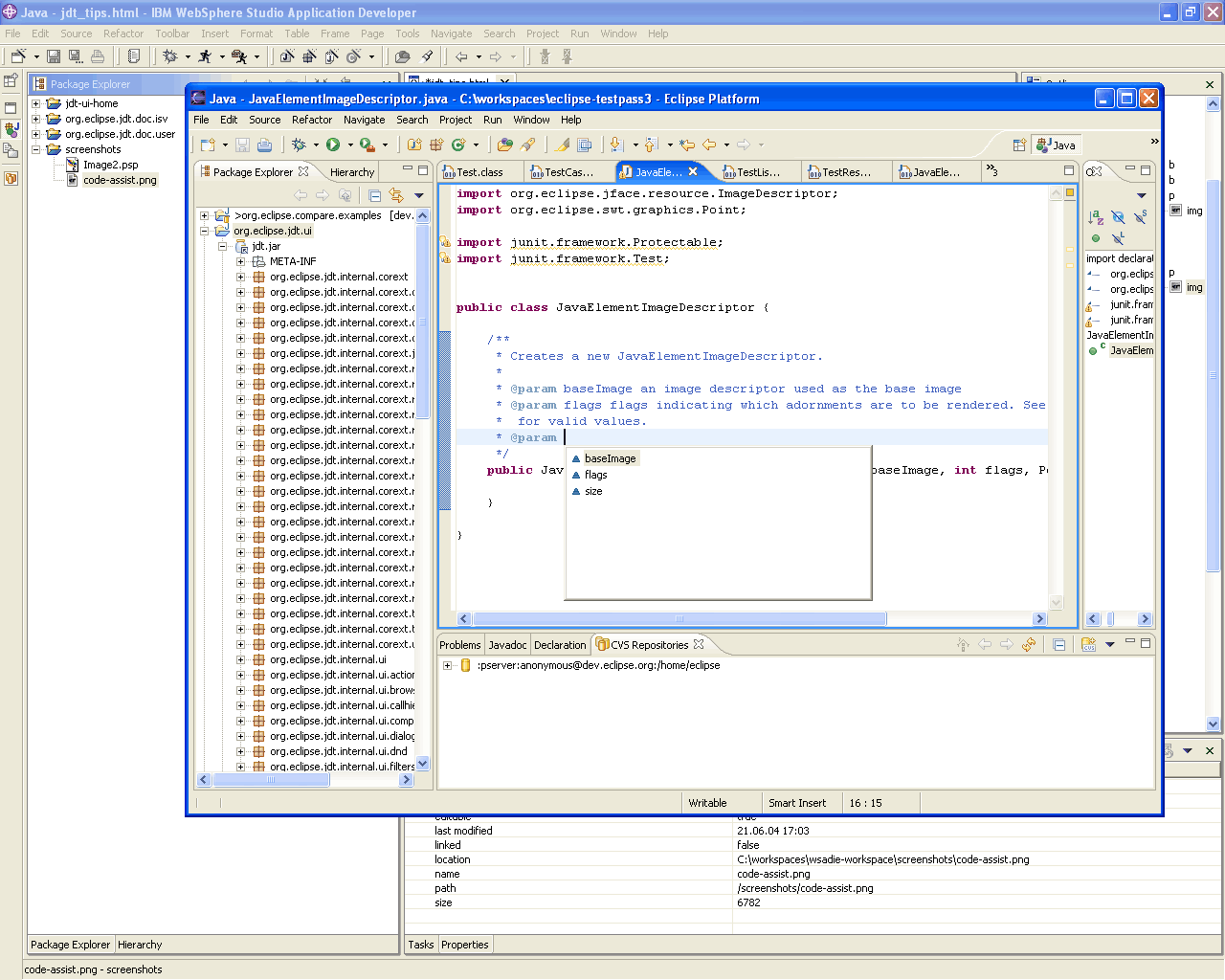The height and width of the screenshot is (980, 1225).
Task: Collapse the jdt.jar tree node
Action: click(222, 246)
